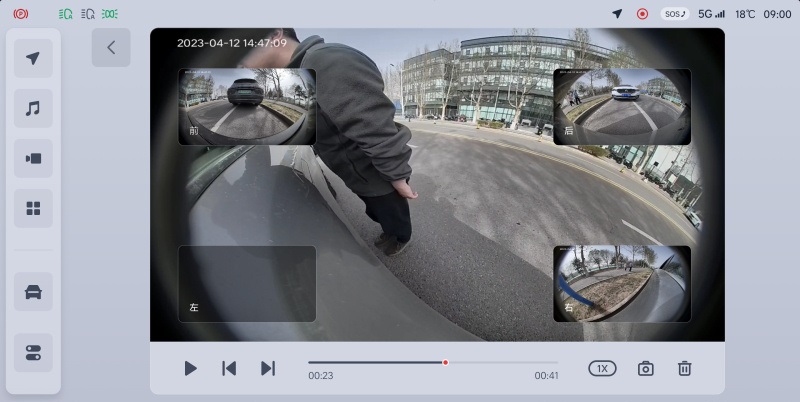Screen dimensions: 800x402
Task: Change playback speed with 1X button
Action: coord(602,368)
